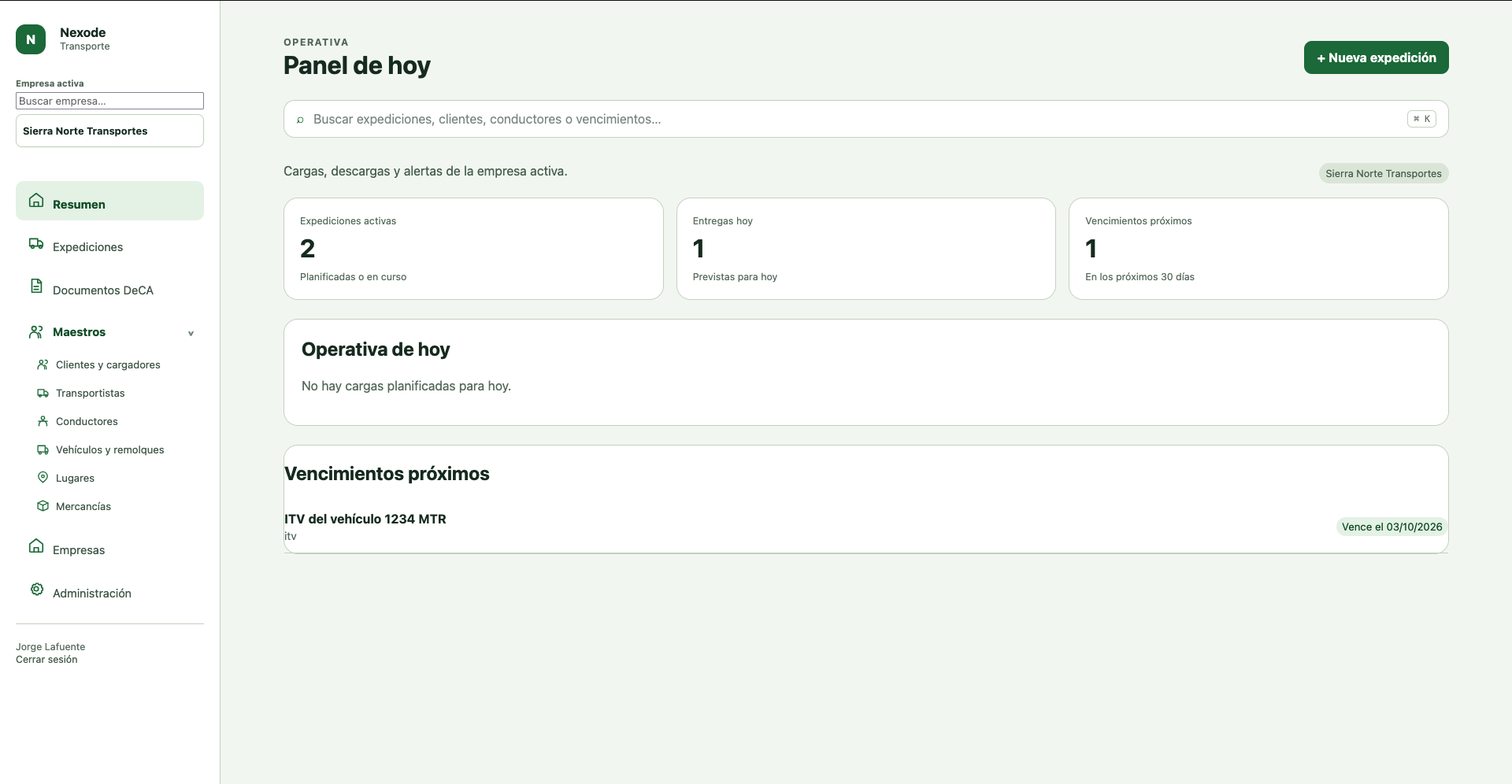Click the Nexode green logo icon
1512x784 pixels.
(x=31, y=39)
